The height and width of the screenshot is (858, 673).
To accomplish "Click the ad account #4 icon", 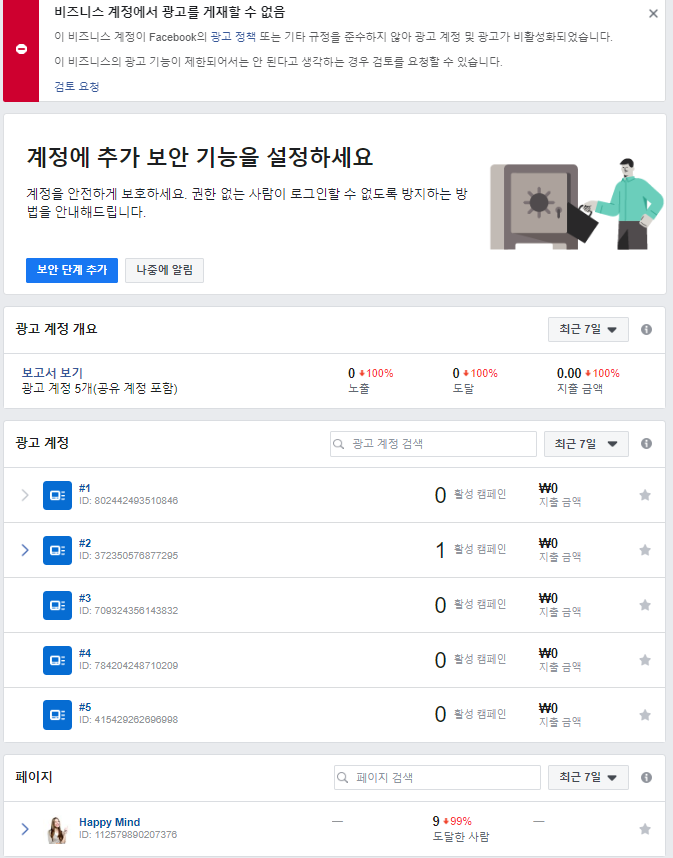I will 57,660.
